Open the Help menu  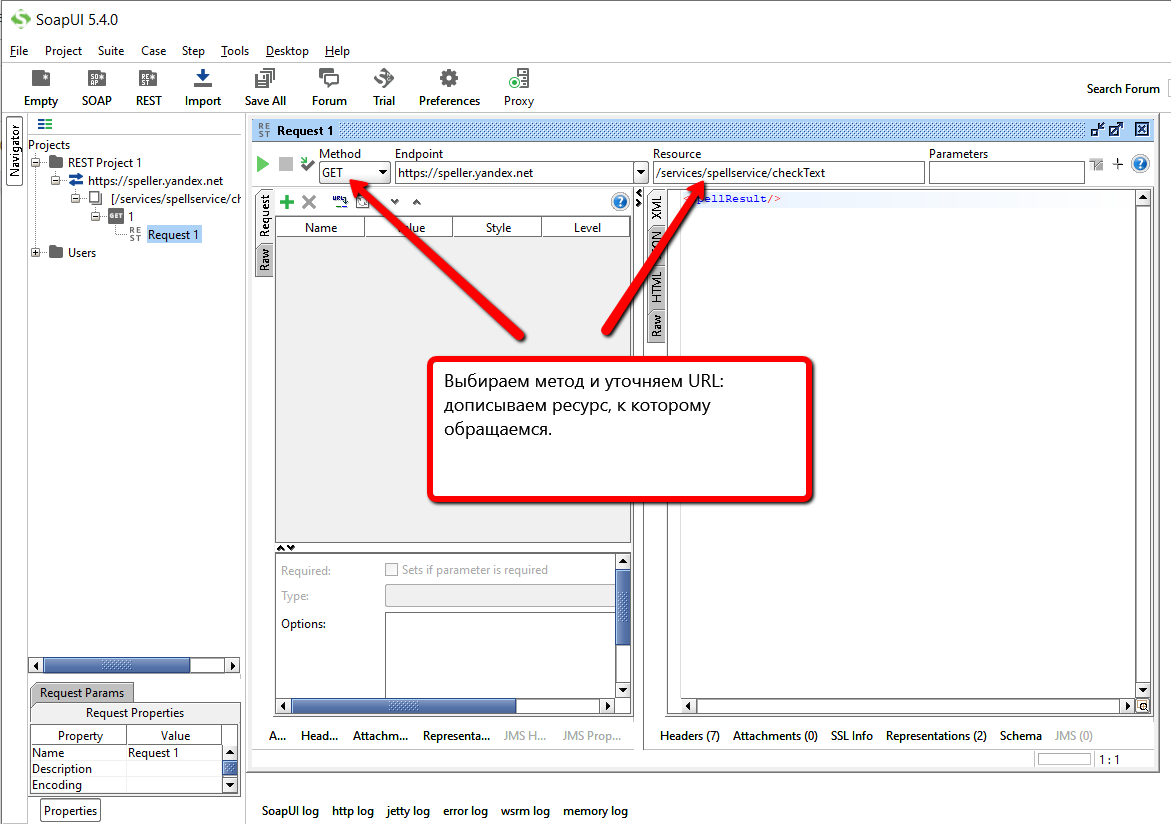[x=337, y=51]
